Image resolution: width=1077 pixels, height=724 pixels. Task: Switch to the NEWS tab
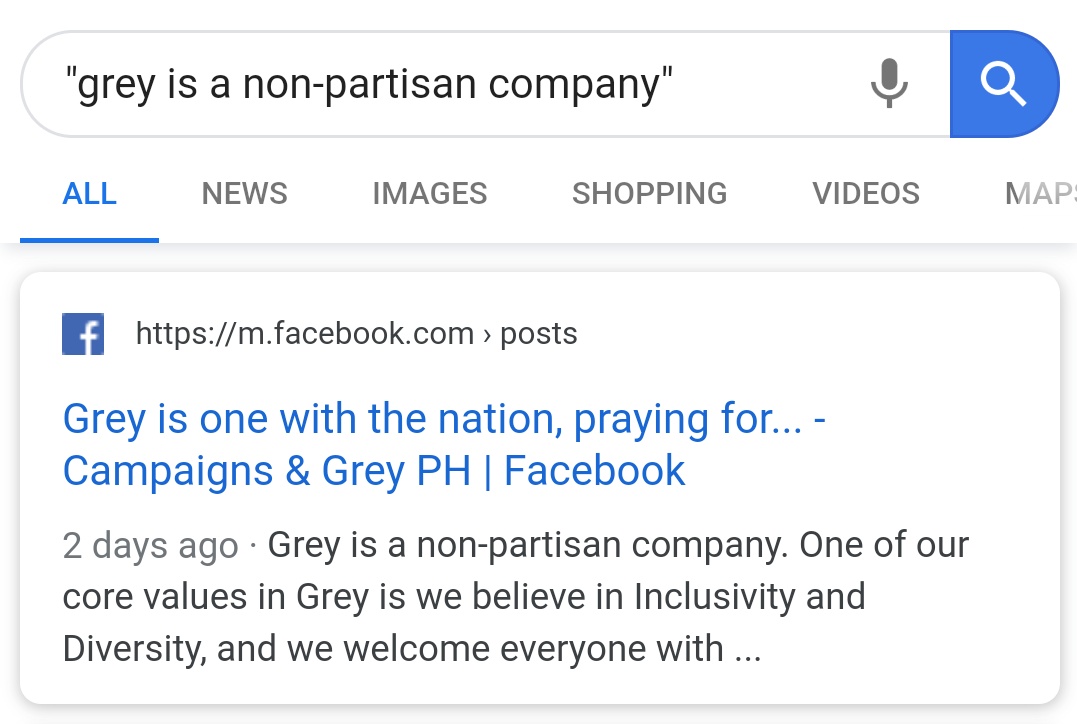coord(244,193)
